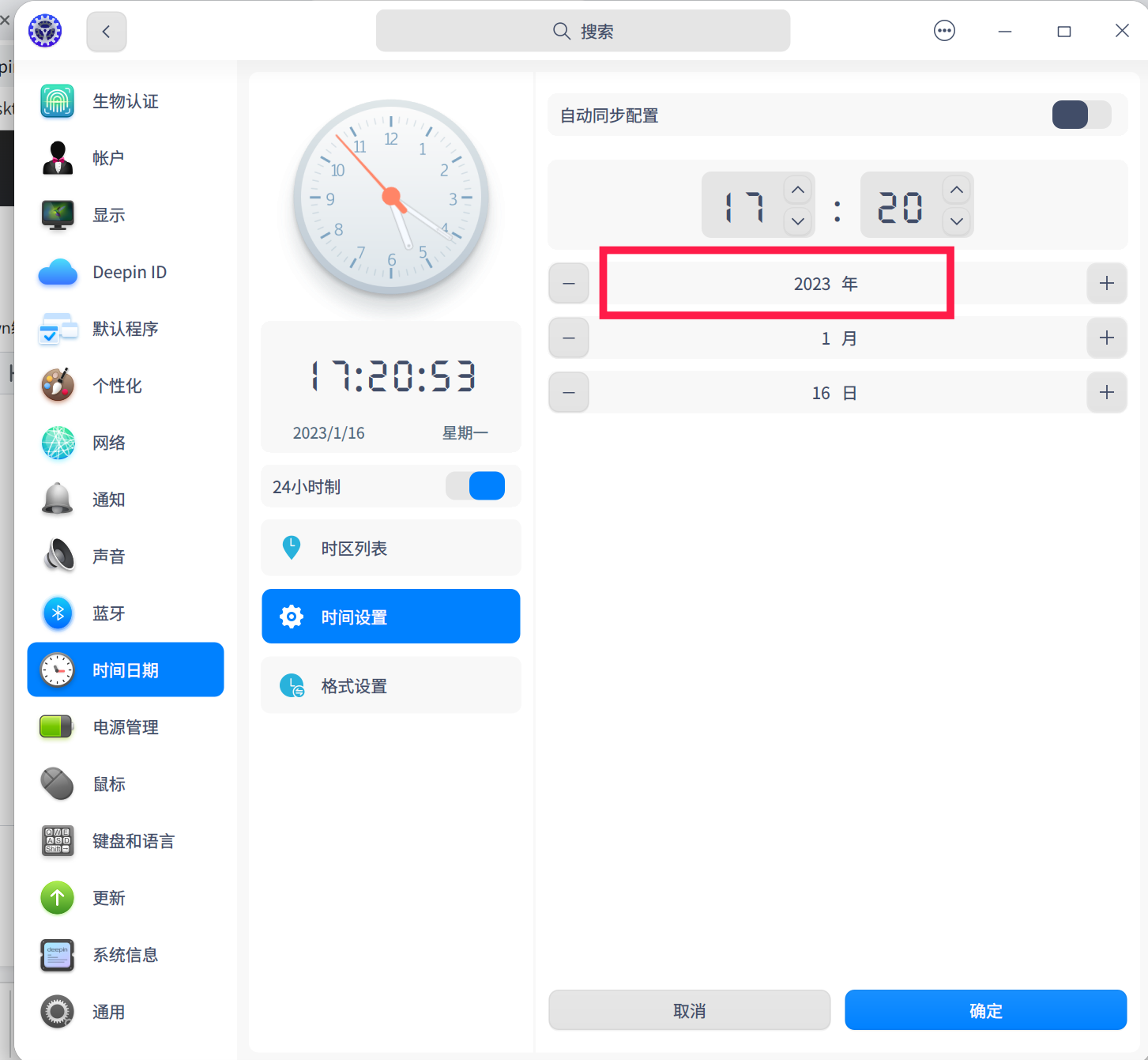Image resolution: width=1148 pixels, height=1060 pixels.
Task: Click the digital time 17:20:53
Action: 392,376
